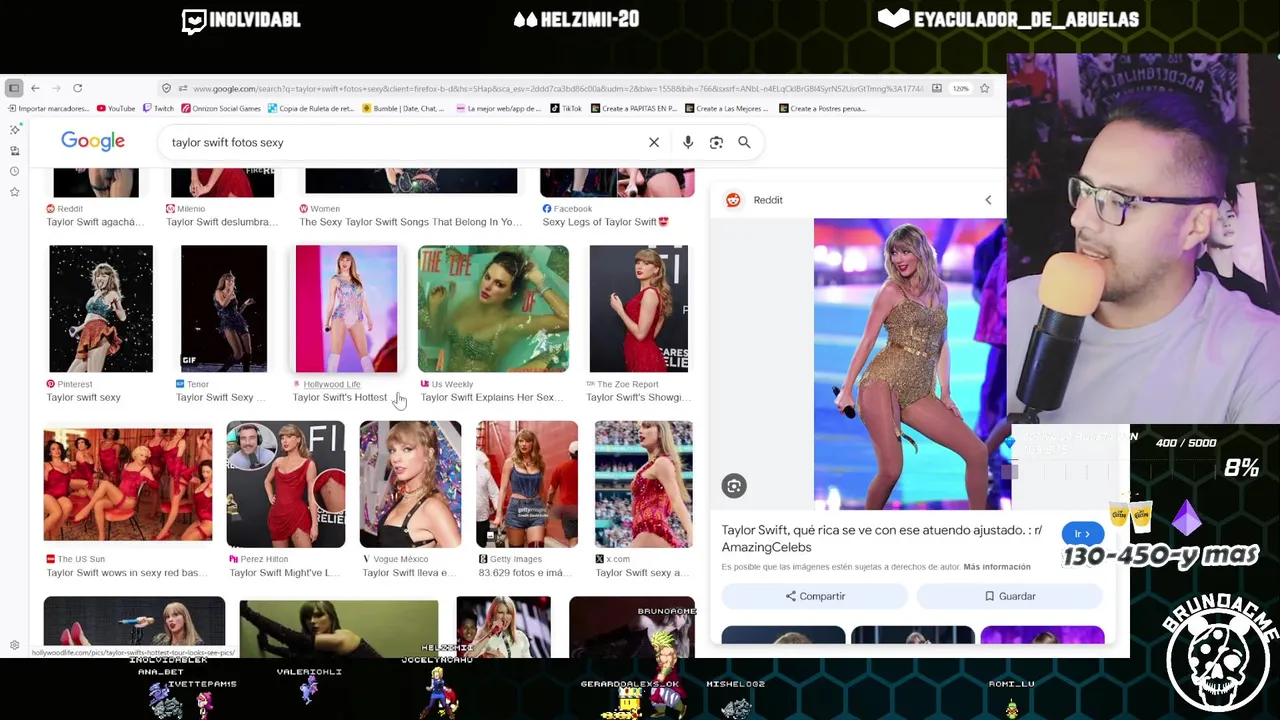The image size is (1280, 720).
Task: Open the Tenor GIF thumbnail
Action: coord(224,308)
